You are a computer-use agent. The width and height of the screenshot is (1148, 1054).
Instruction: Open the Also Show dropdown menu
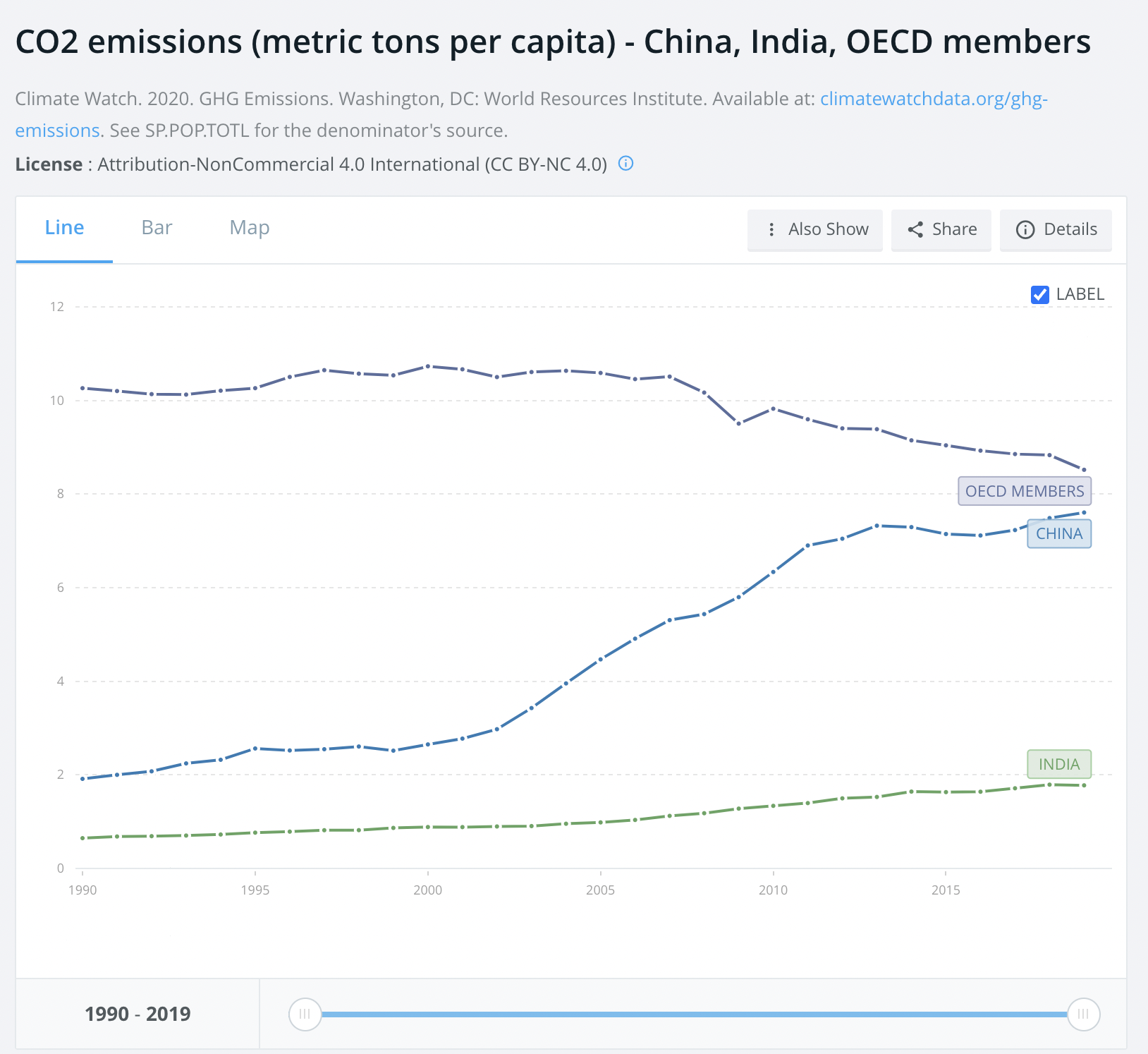point(815,229)
